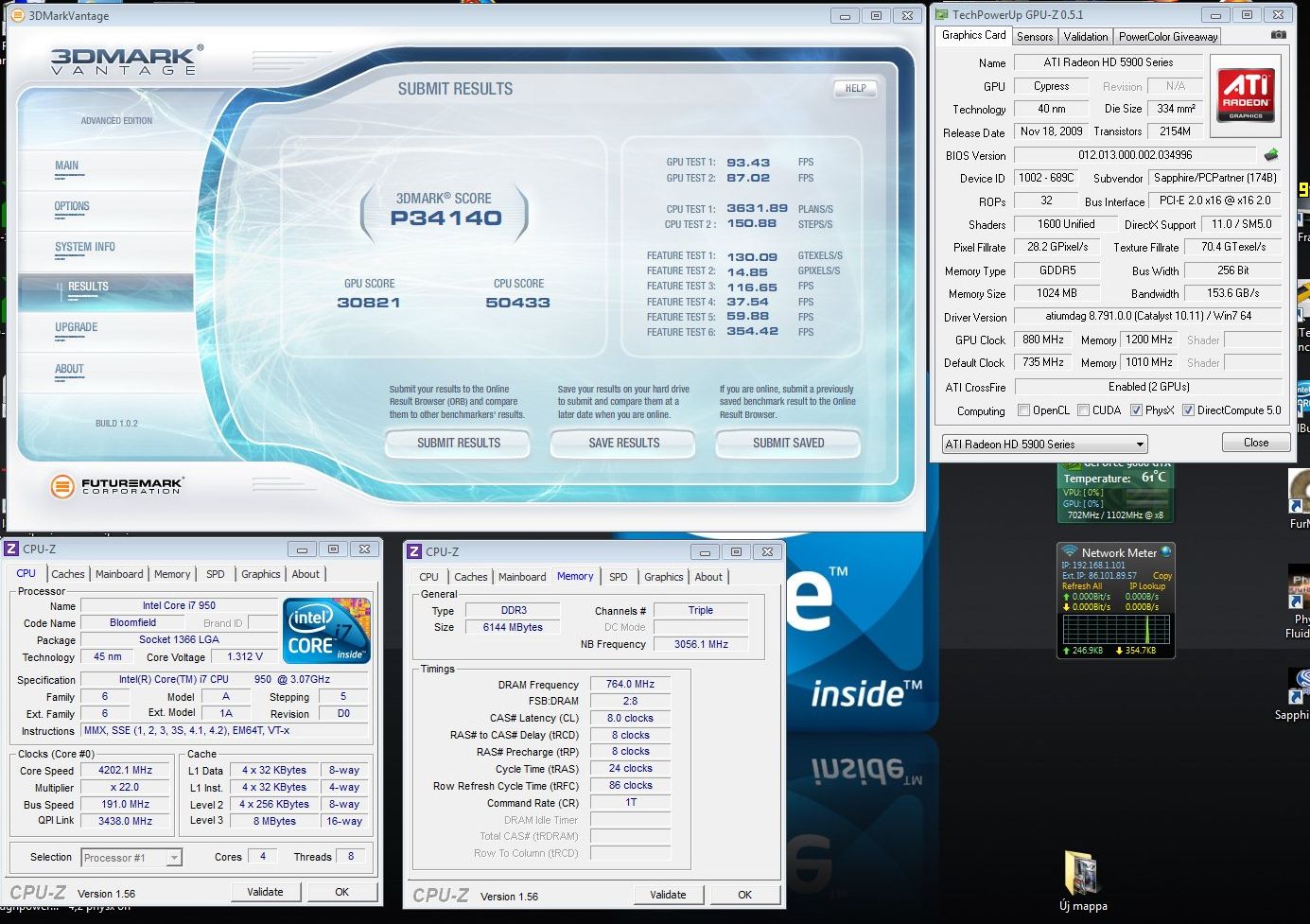The height and width of the screenshot is (924, 1310).
Task: Switch to the Sensors tab in GPU-Z
Action: click(x=1035, y=37)
